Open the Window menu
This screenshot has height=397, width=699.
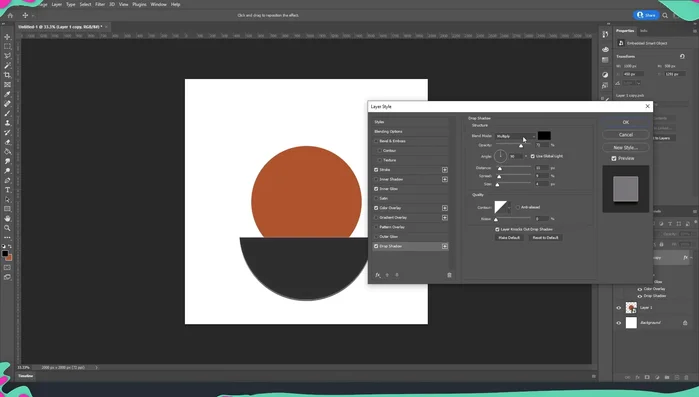point(158,4)
